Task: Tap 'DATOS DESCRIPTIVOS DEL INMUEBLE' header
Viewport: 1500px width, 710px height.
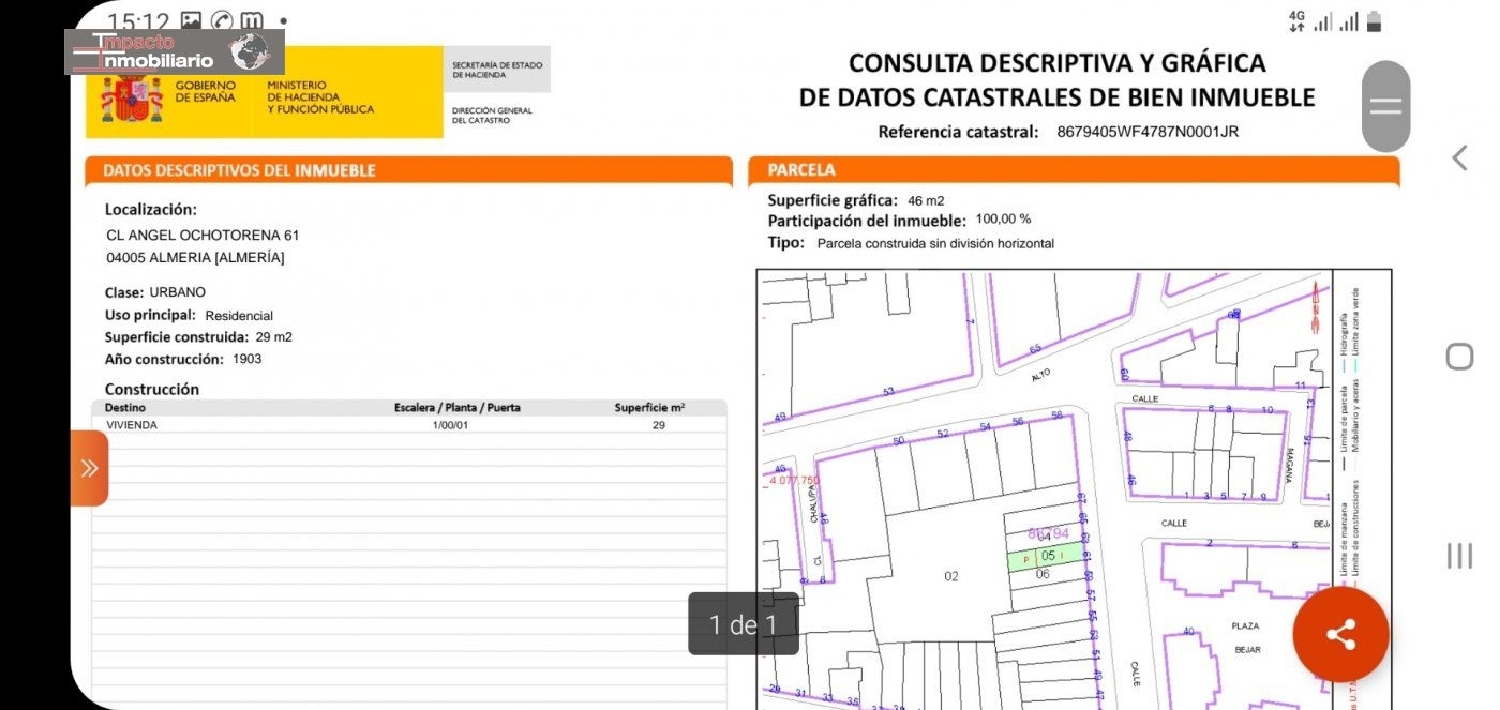Action: point(239,170)
